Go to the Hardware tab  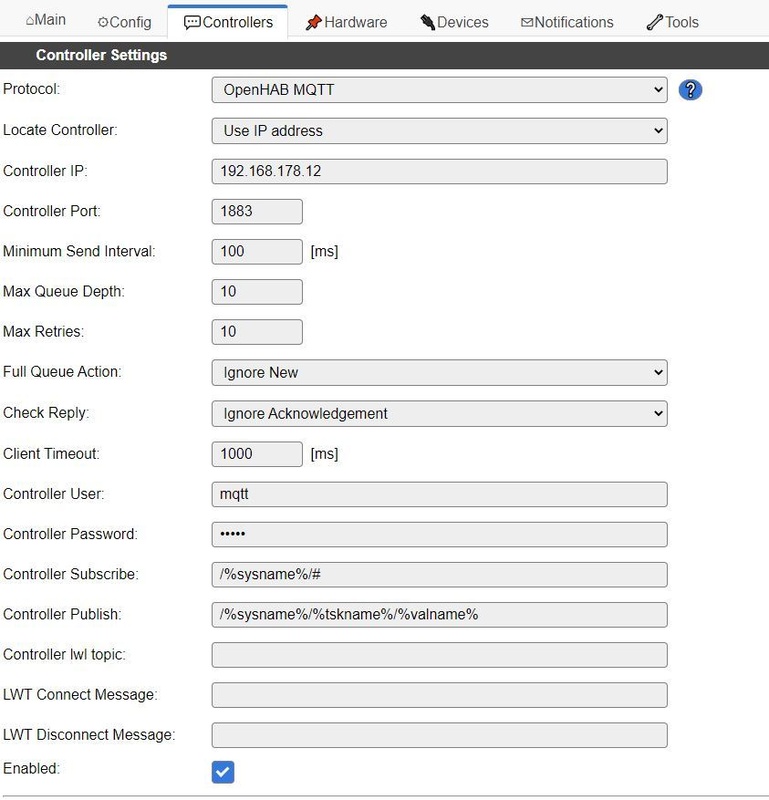pos(346,22)
